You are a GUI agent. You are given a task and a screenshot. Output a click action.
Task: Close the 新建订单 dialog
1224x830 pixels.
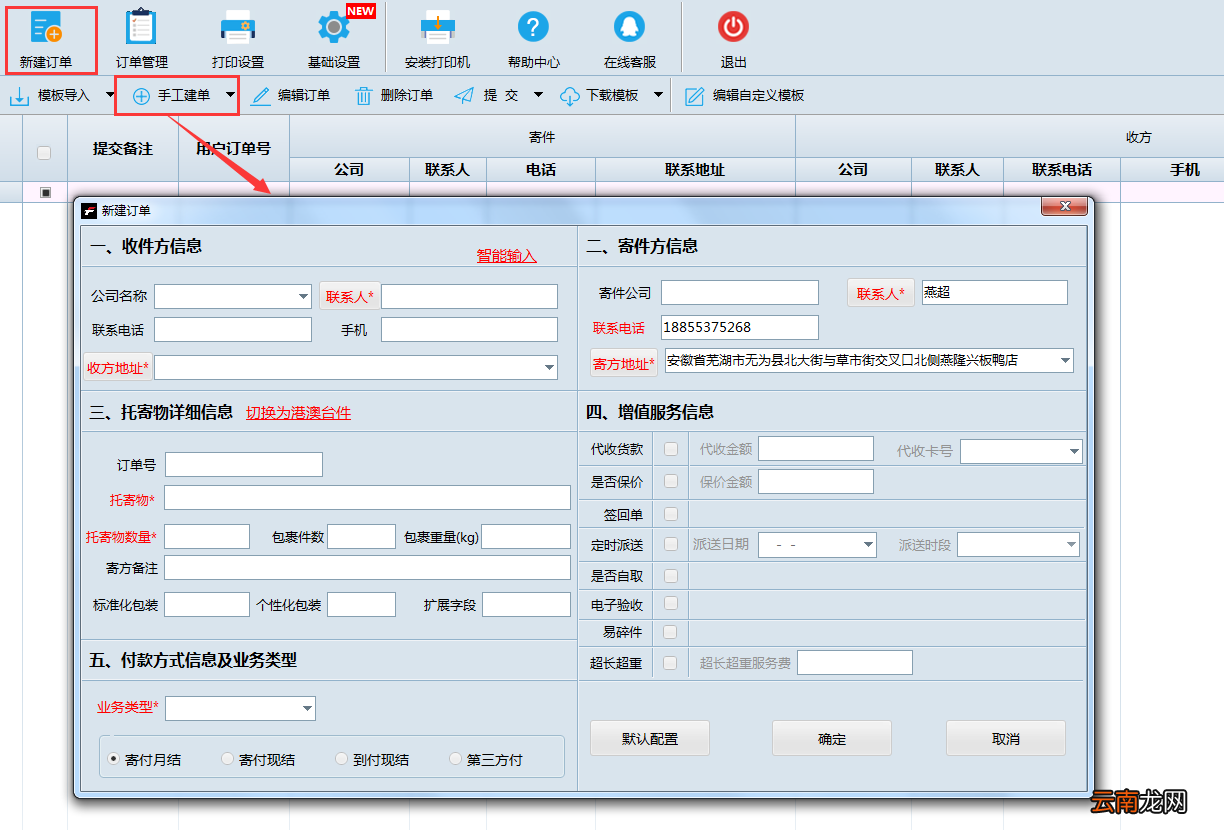click(x=1064, y=206)
